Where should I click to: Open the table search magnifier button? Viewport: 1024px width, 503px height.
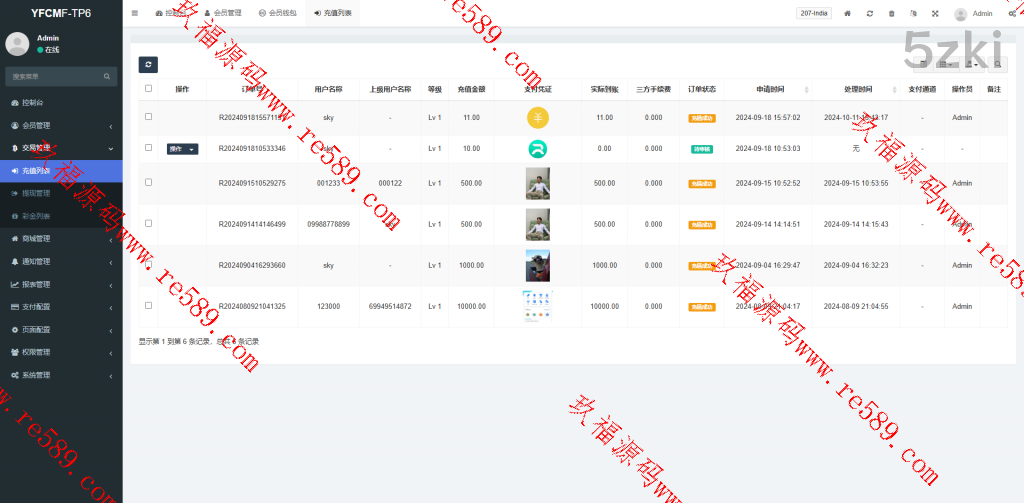[x=999, y=65]
